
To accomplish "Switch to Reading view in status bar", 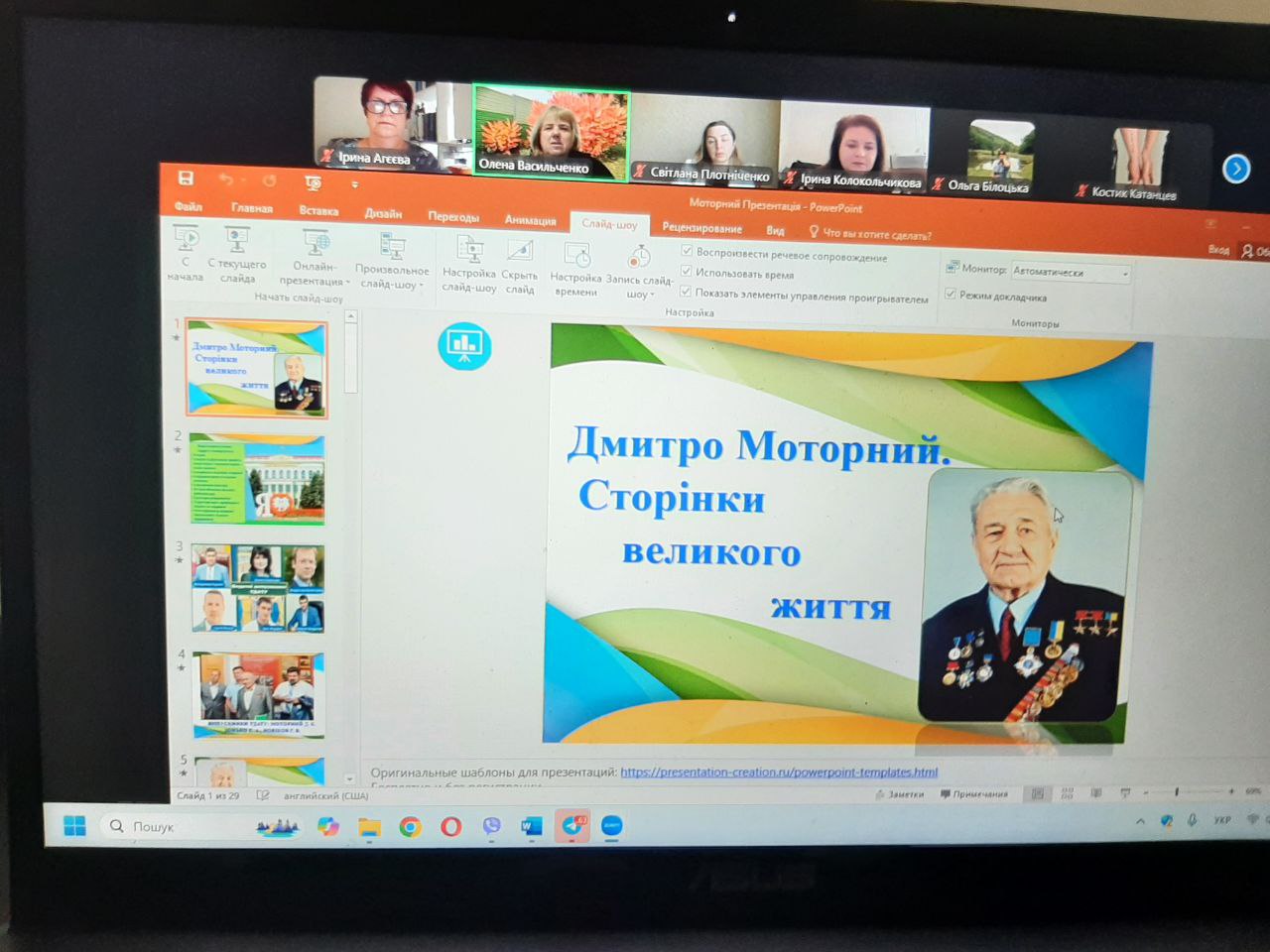I will tap(1096, 792).
